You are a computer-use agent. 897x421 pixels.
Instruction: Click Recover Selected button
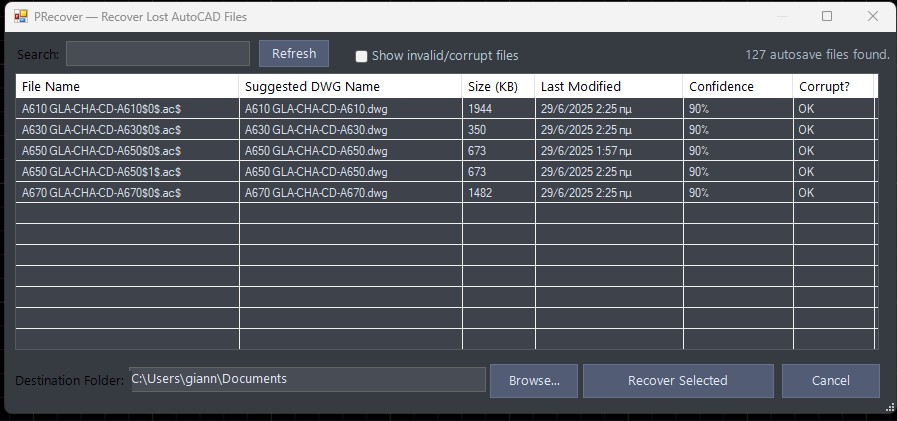[x=678, y=381]
